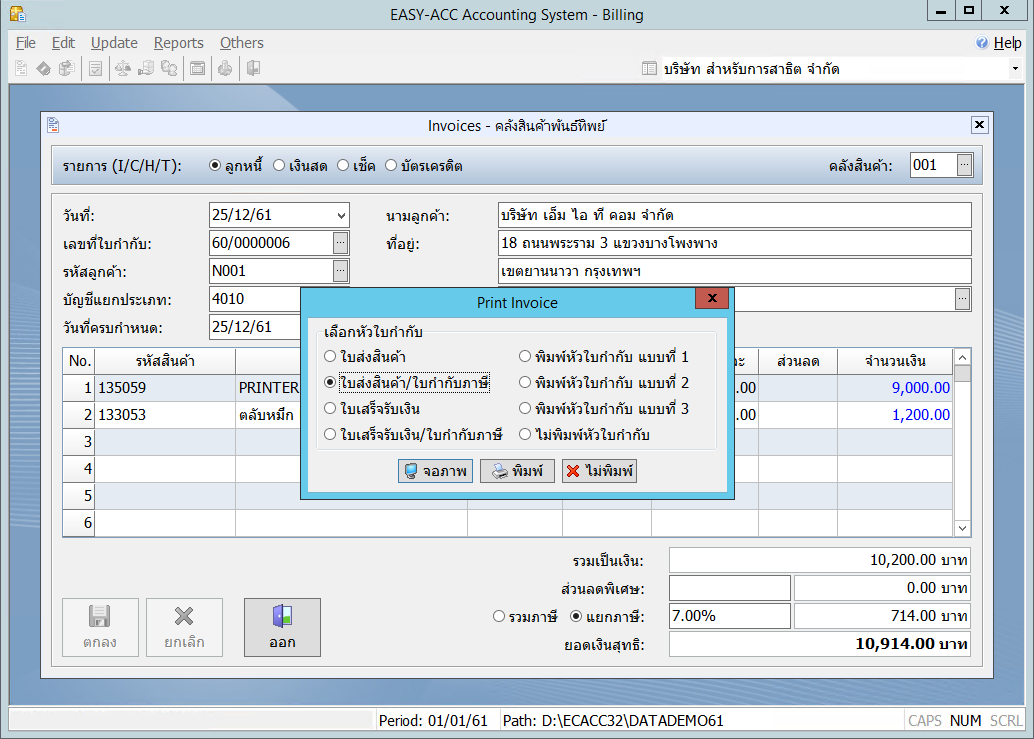This screenshot has width=1034, height=739.
Task: Click the พิมพ์ printer button
Action: (517, 471)
